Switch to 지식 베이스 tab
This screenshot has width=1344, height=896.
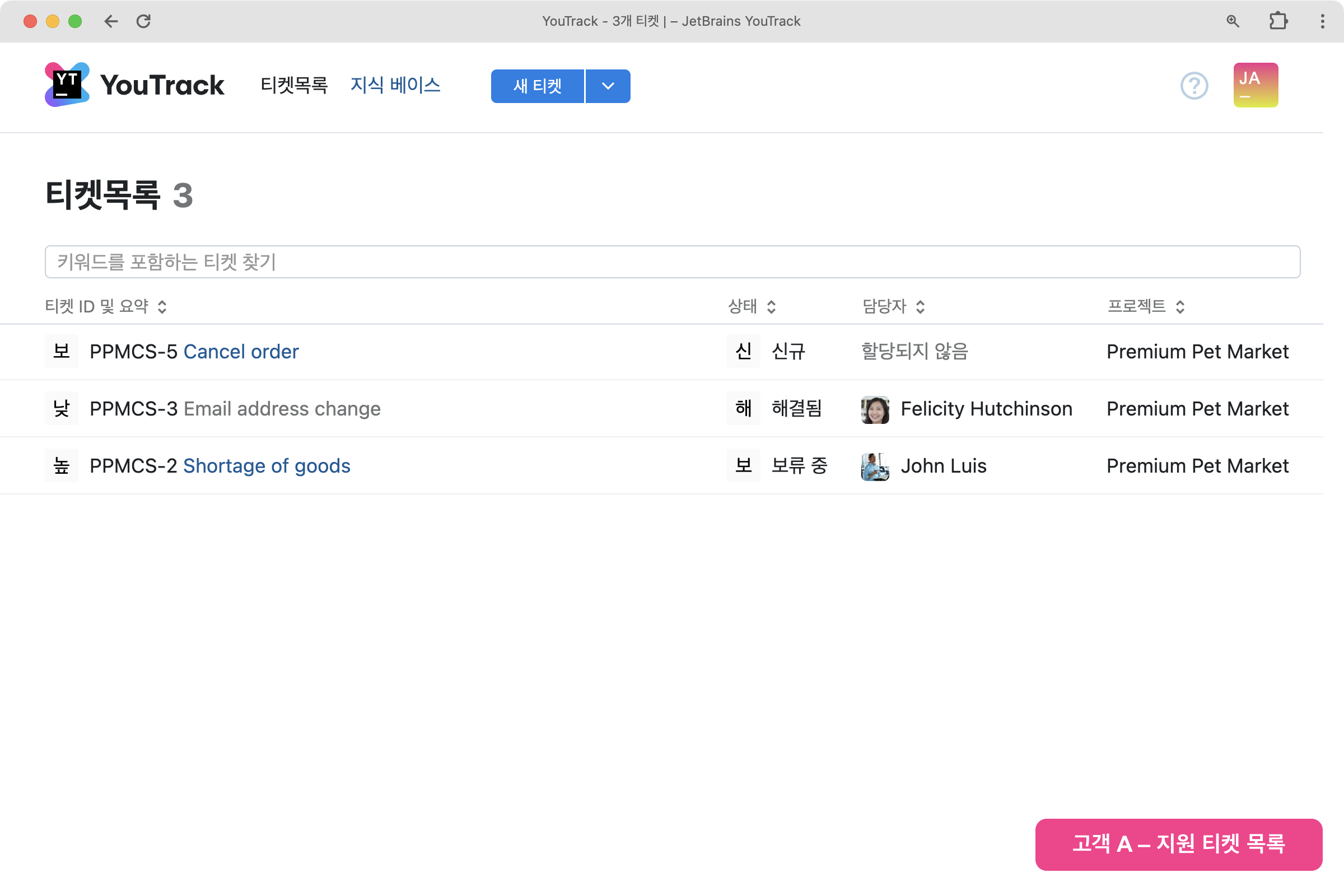(395, 85)
